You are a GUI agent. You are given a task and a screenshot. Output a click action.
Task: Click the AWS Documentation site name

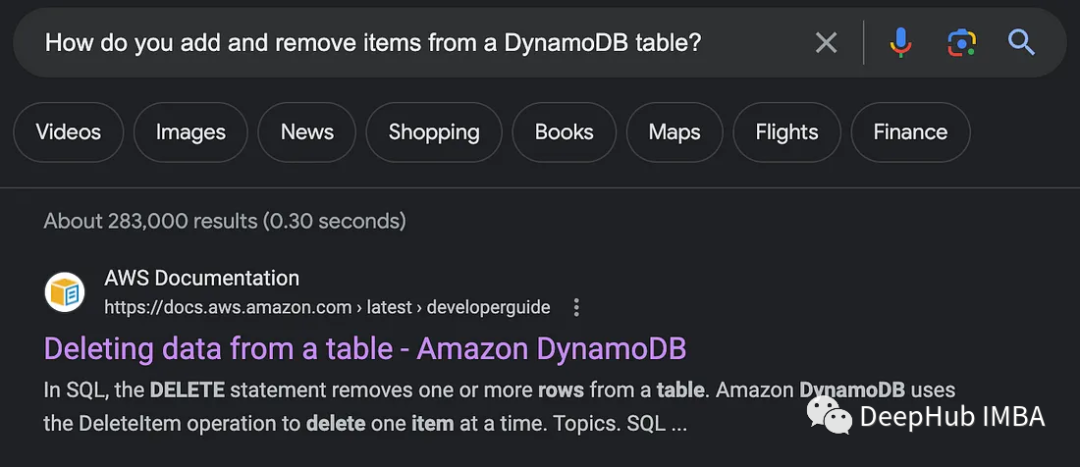pos(202,278)
